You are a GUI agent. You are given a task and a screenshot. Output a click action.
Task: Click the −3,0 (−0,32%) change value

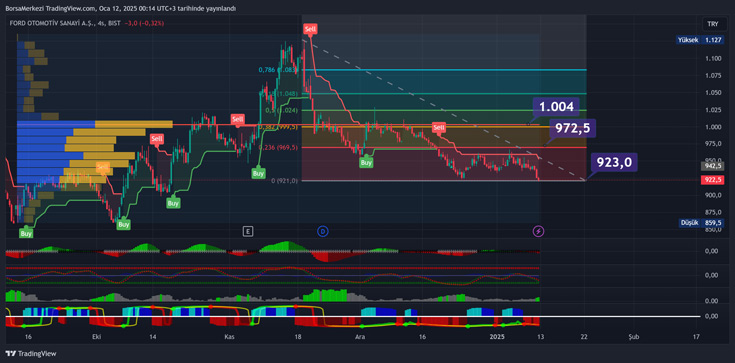pos(144,23)
